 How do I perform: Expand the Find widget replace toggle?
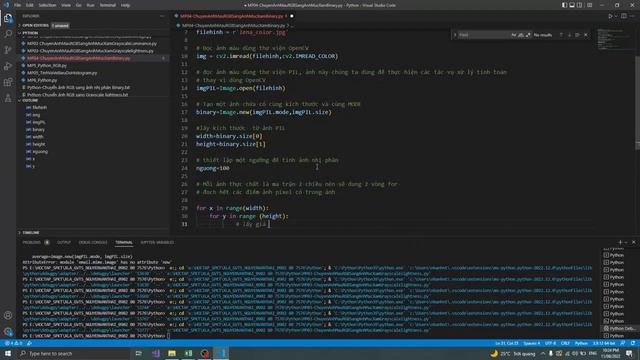click(455, 35)
